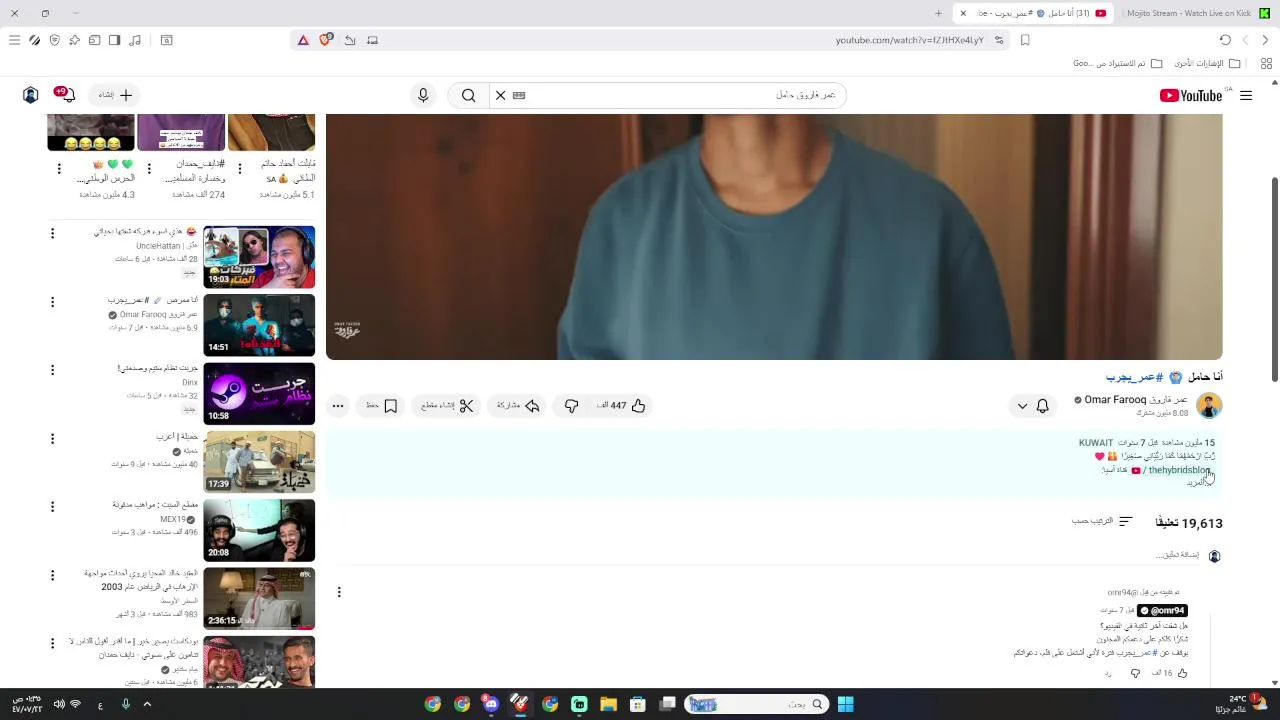Click the YouTube logo home link
Image resolution: width=1280 pixels, height=720 pixels.
[1190, 95]
